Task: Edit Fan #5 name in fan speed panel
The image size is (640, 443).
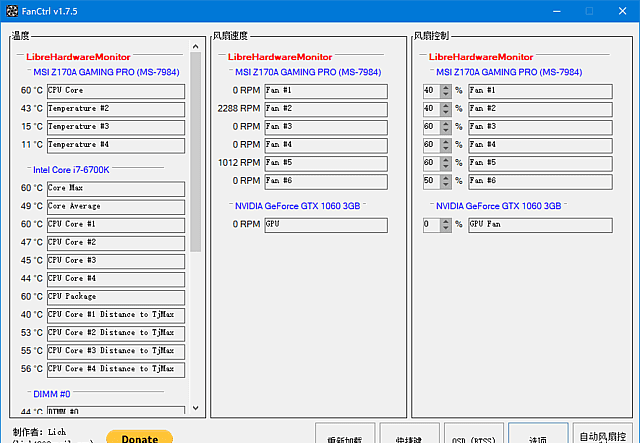Action: click(326, 163)
